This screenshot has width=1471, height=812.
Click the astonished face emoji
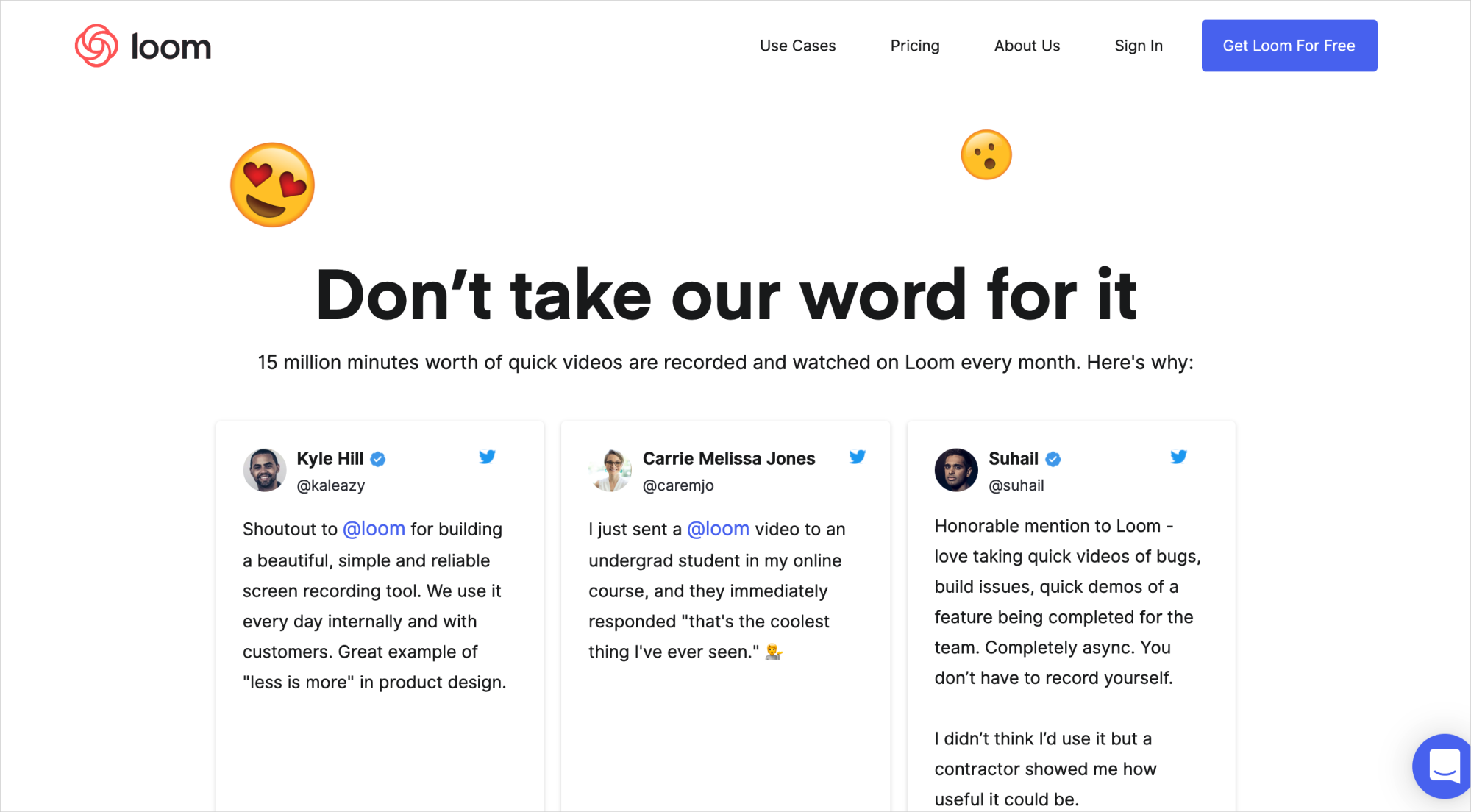click(986, 155)
